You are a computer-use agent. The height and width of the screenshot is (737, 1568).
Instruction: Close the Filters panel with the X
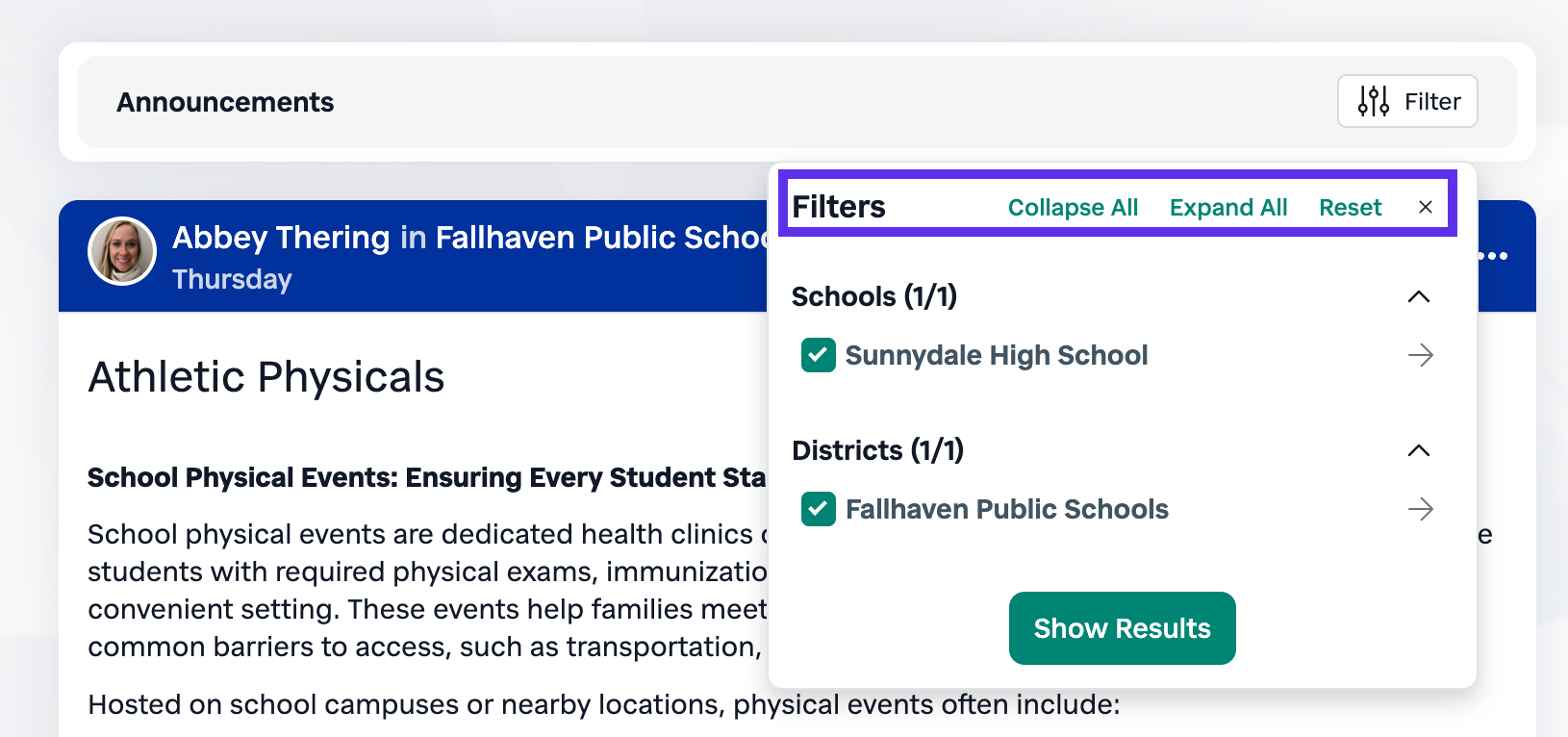pyautogui.click(x=1426, y=207)
